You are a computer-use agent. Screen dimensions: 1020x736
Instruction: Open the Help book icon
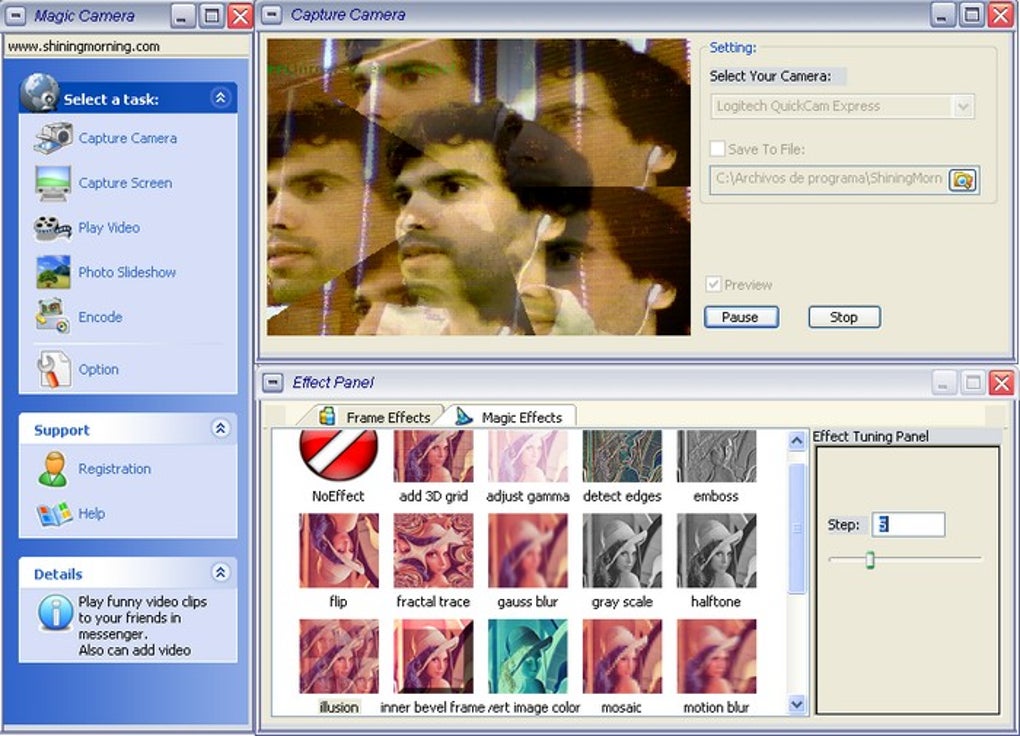(54, 514)
